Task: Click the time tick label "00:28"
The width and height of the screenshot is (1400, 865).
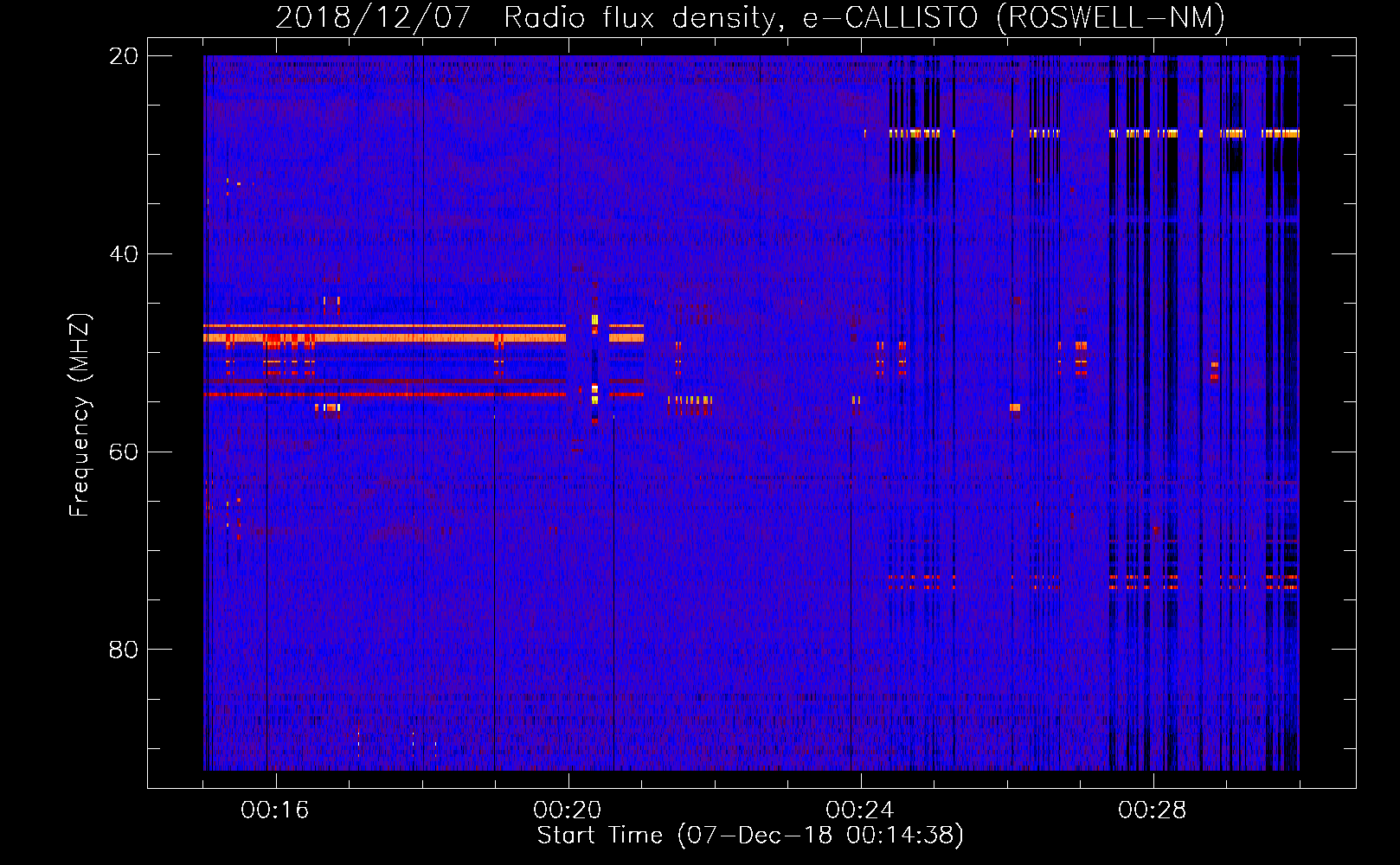Action: [1153, 811]
